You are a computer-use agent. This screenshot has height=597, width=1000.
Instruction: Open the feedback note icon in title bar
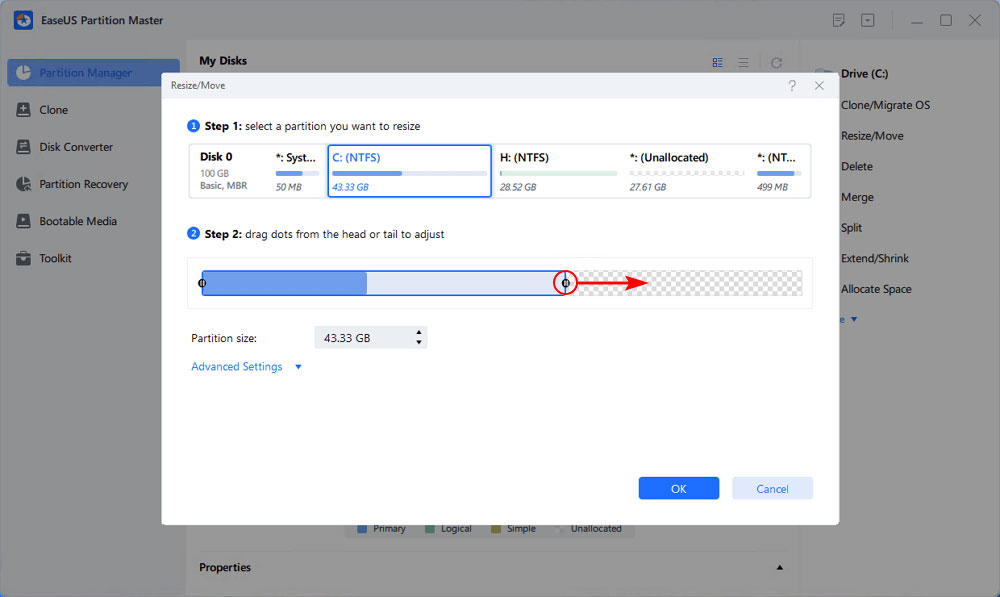pos(840,19)
